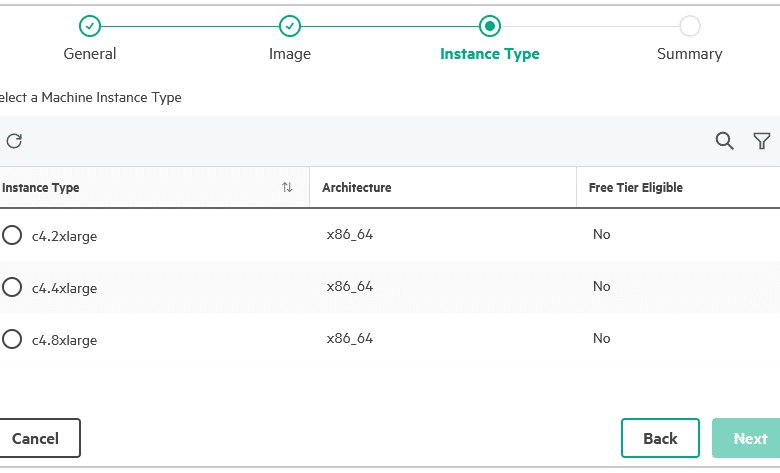Select the c4.2xlarge radio button
Image resolution: width=780 pixels, height=473 pixels.
(x=11, y=235)
